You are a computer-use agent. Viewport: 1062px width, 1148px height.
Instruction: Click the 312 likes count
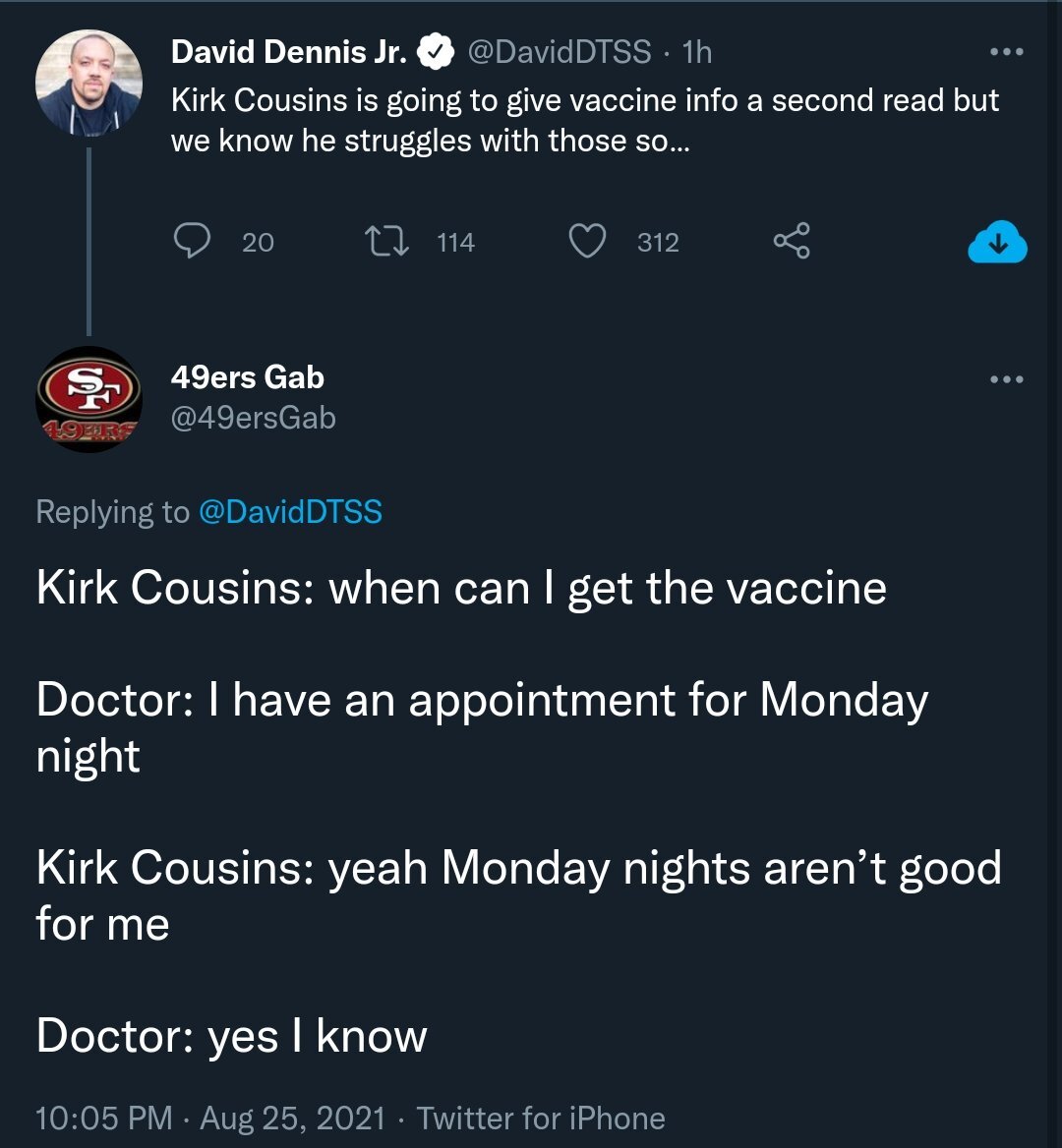point(658,242)
